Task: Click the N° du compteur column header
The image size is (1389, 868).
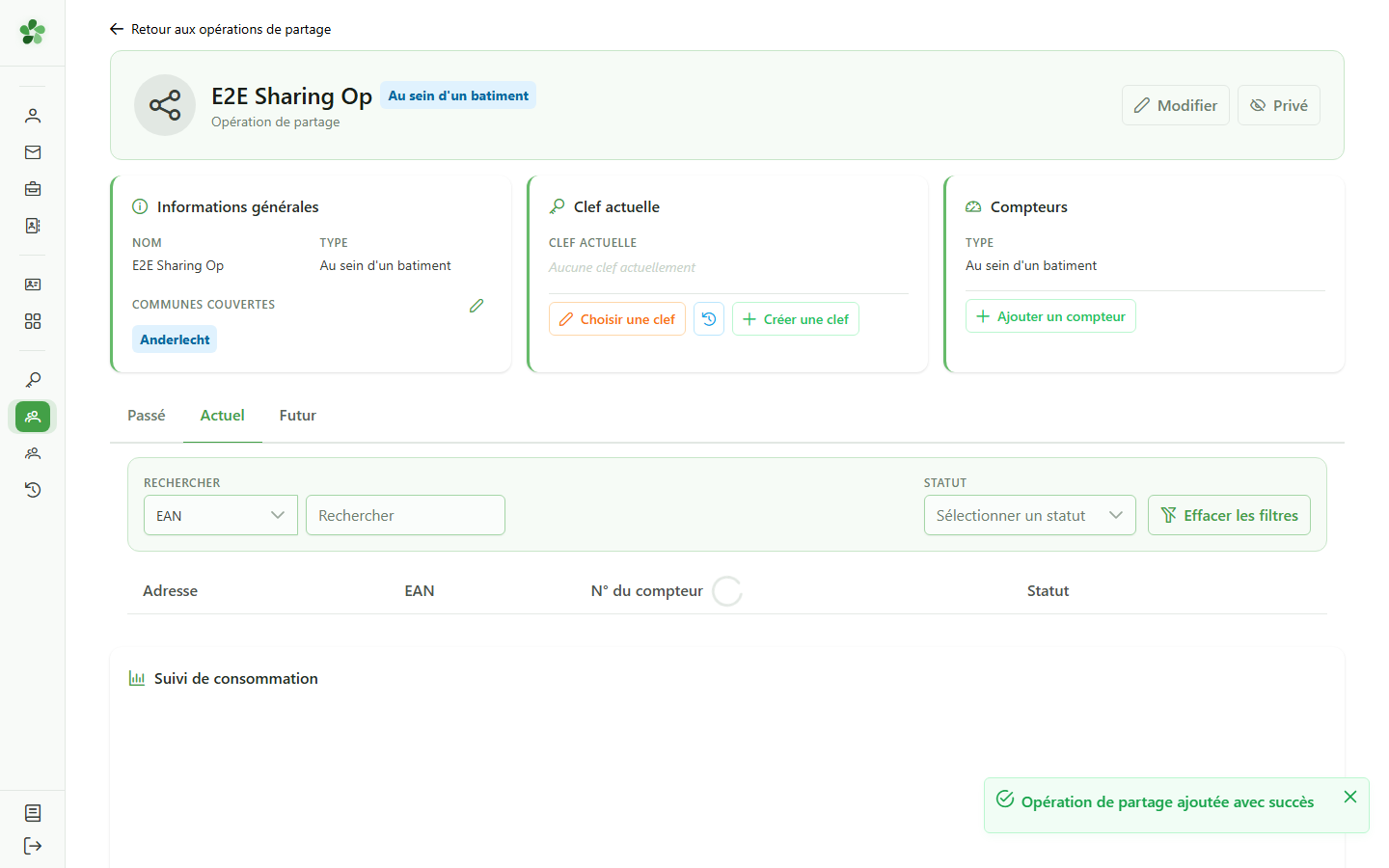Action: click(x=647, y=590)
